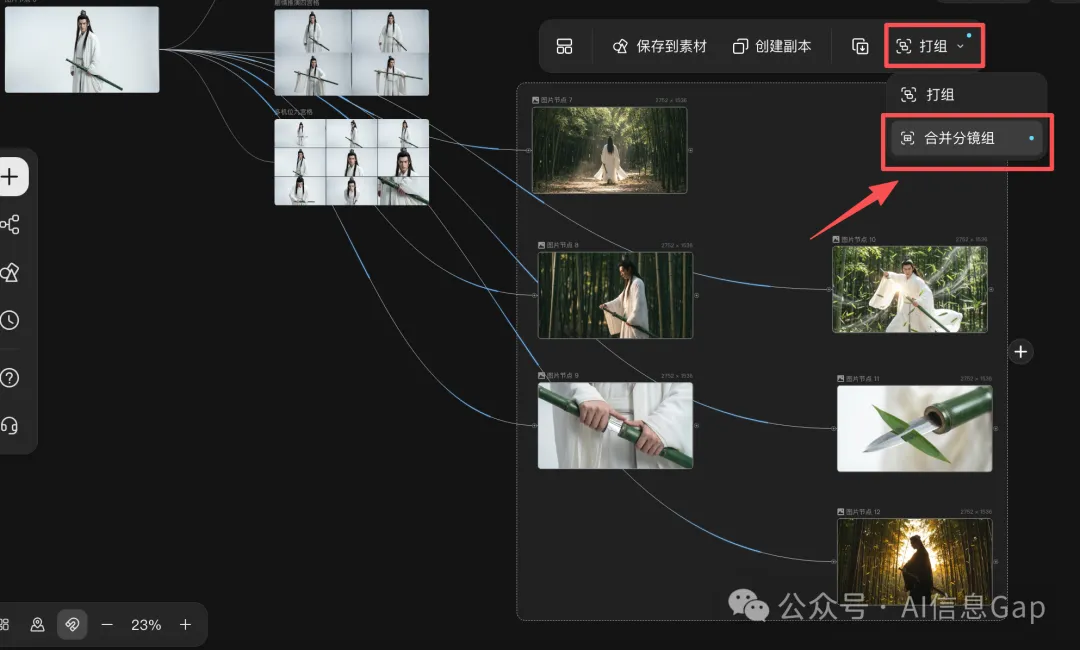Click input connector of 图片节点 10
1080x650 pixels.
829,290
